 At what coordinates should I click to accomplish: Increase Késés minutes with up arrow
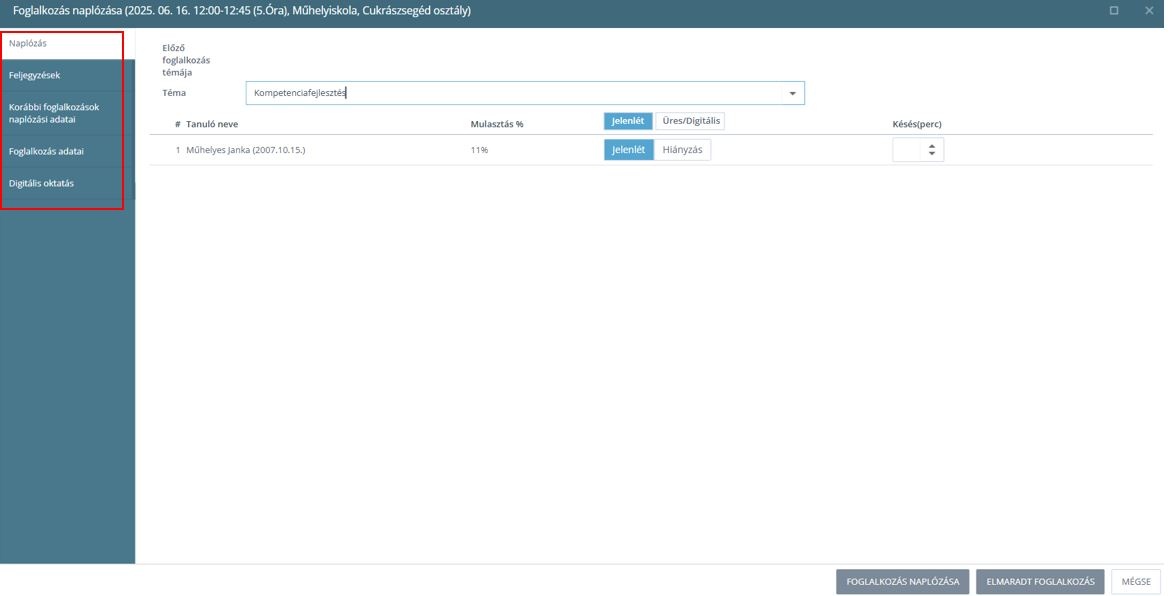pos(931,146)
